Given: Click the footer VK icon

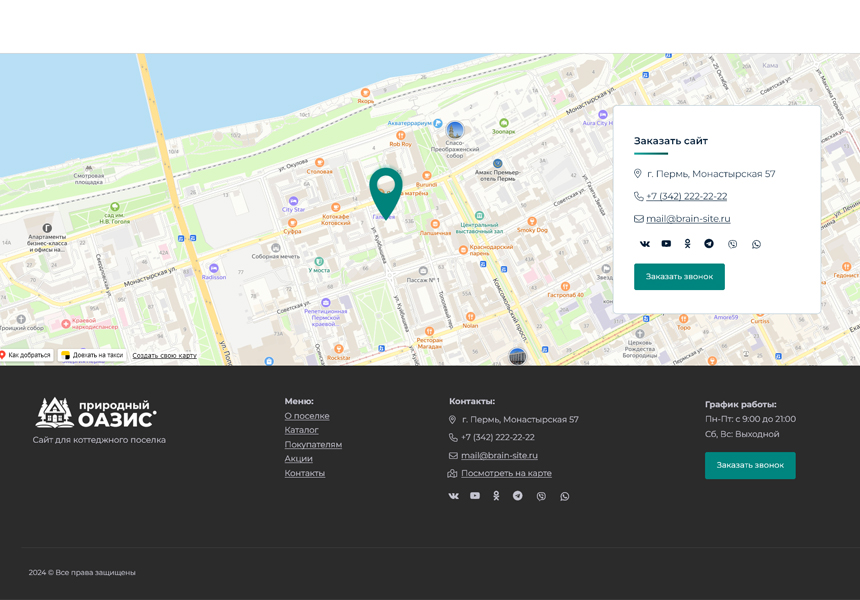Looking at the screenshot, I should (x=453, y=496).
